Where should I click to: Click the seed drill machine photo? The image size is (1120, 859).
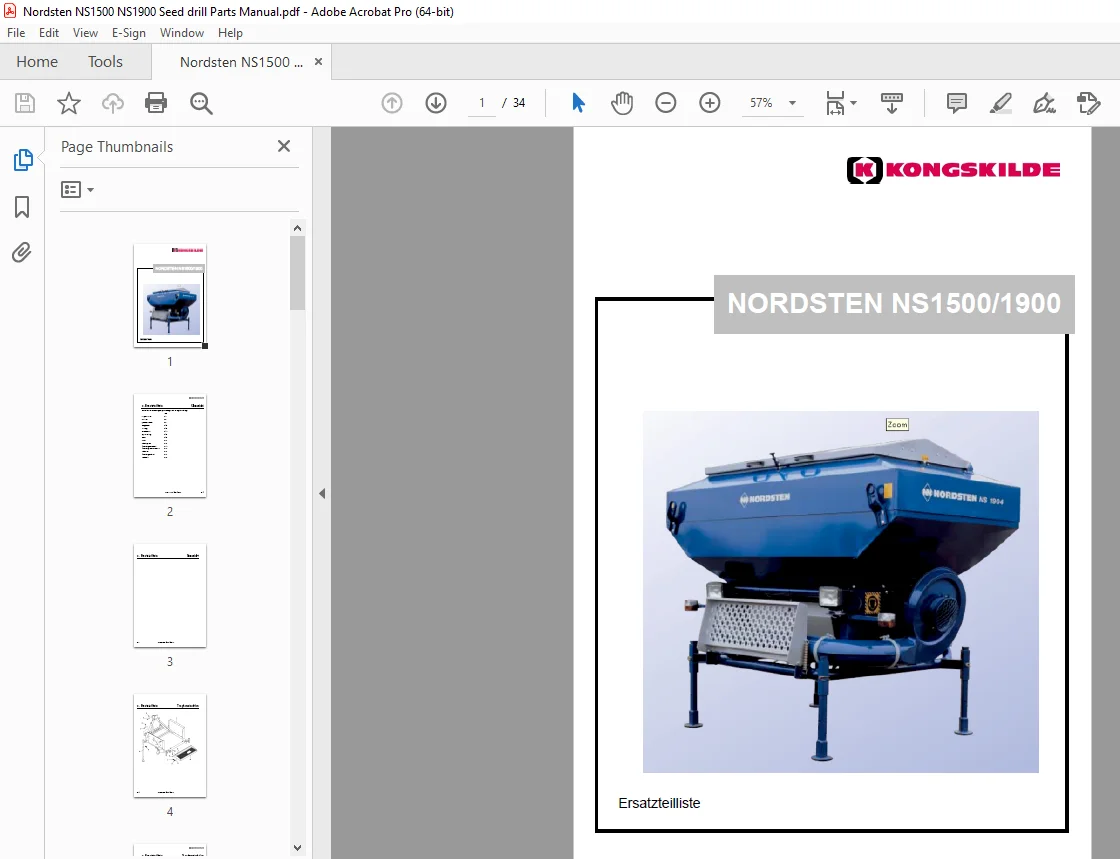tap(841, 592)
